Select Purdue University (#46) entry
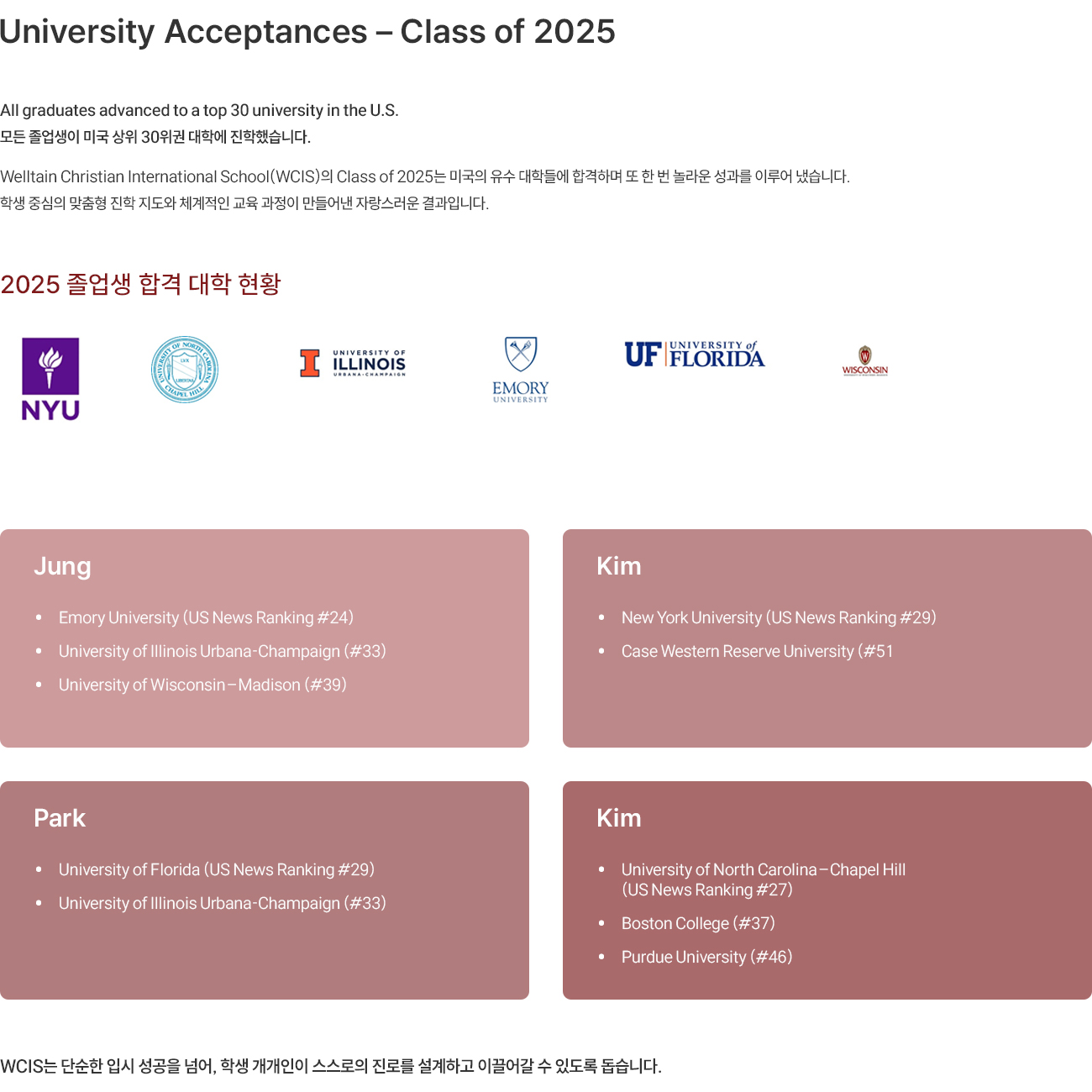 (x=707, y=957)
